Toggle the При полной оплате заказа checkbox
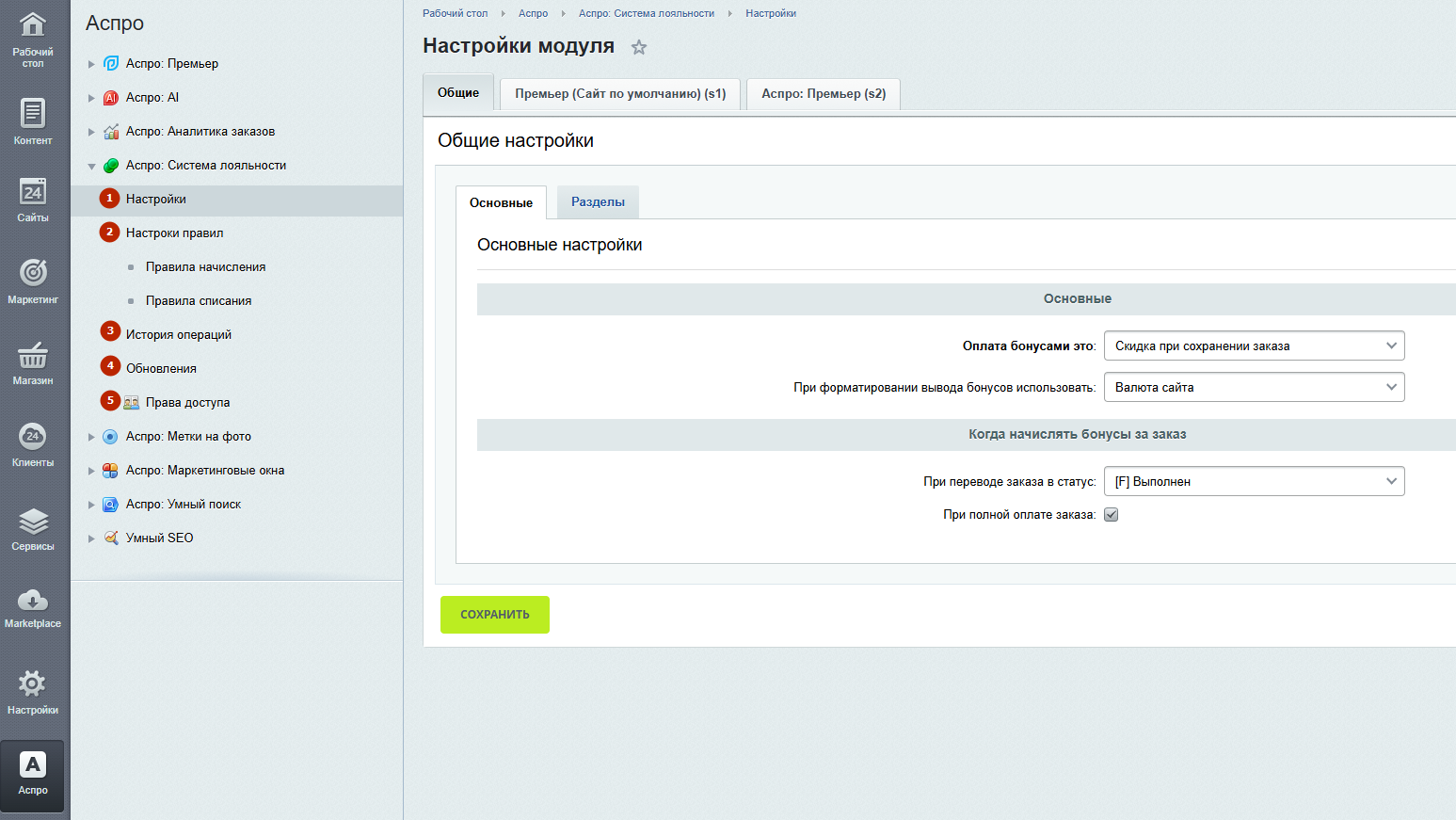The height and width of the screenshot is (820, 1456). (x=1111, y=515)
